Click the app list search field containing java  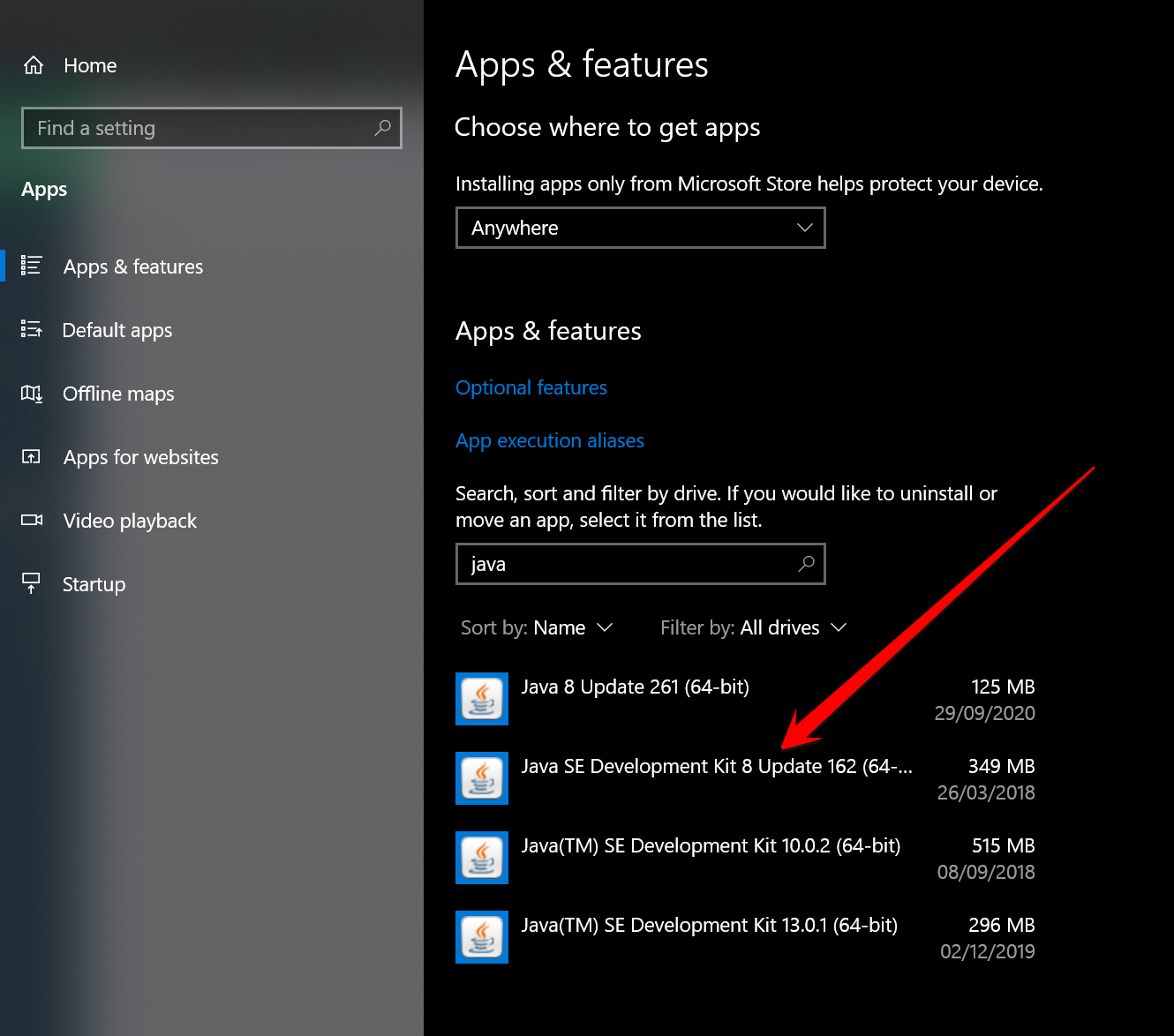[x=641, y=564]
